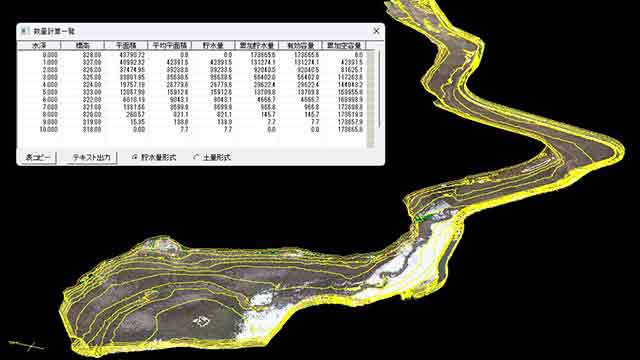
Task: Click the 数量計算一覧 dialog title icon
Action: 25,31
